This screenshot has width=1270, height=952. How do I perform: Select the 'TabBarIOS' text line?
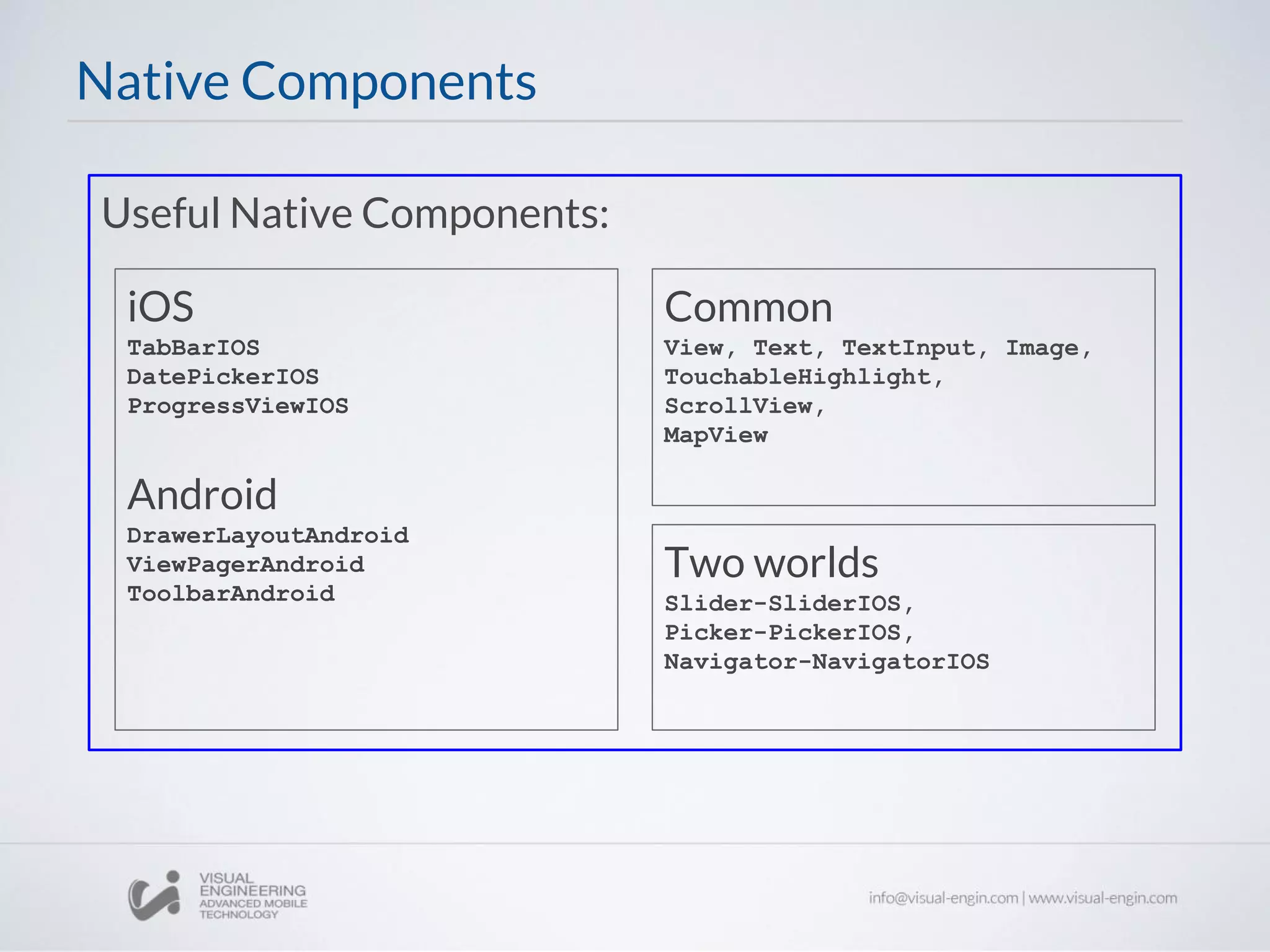pyautogui.click(x=193, y=348)
